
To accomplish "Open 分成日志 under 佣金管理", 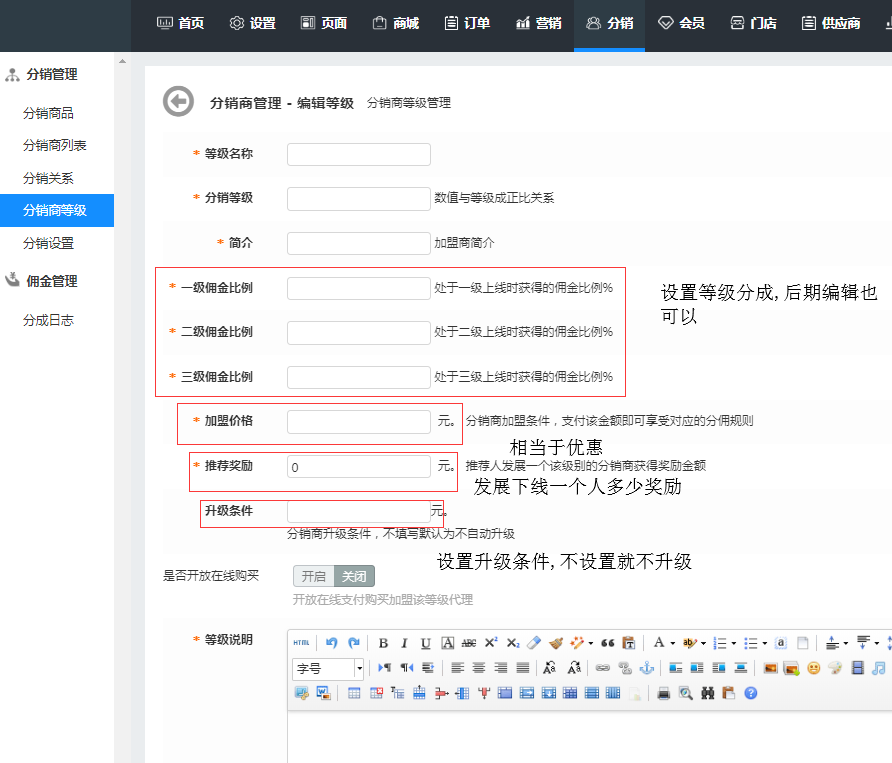I will click(x=49, y=320).
